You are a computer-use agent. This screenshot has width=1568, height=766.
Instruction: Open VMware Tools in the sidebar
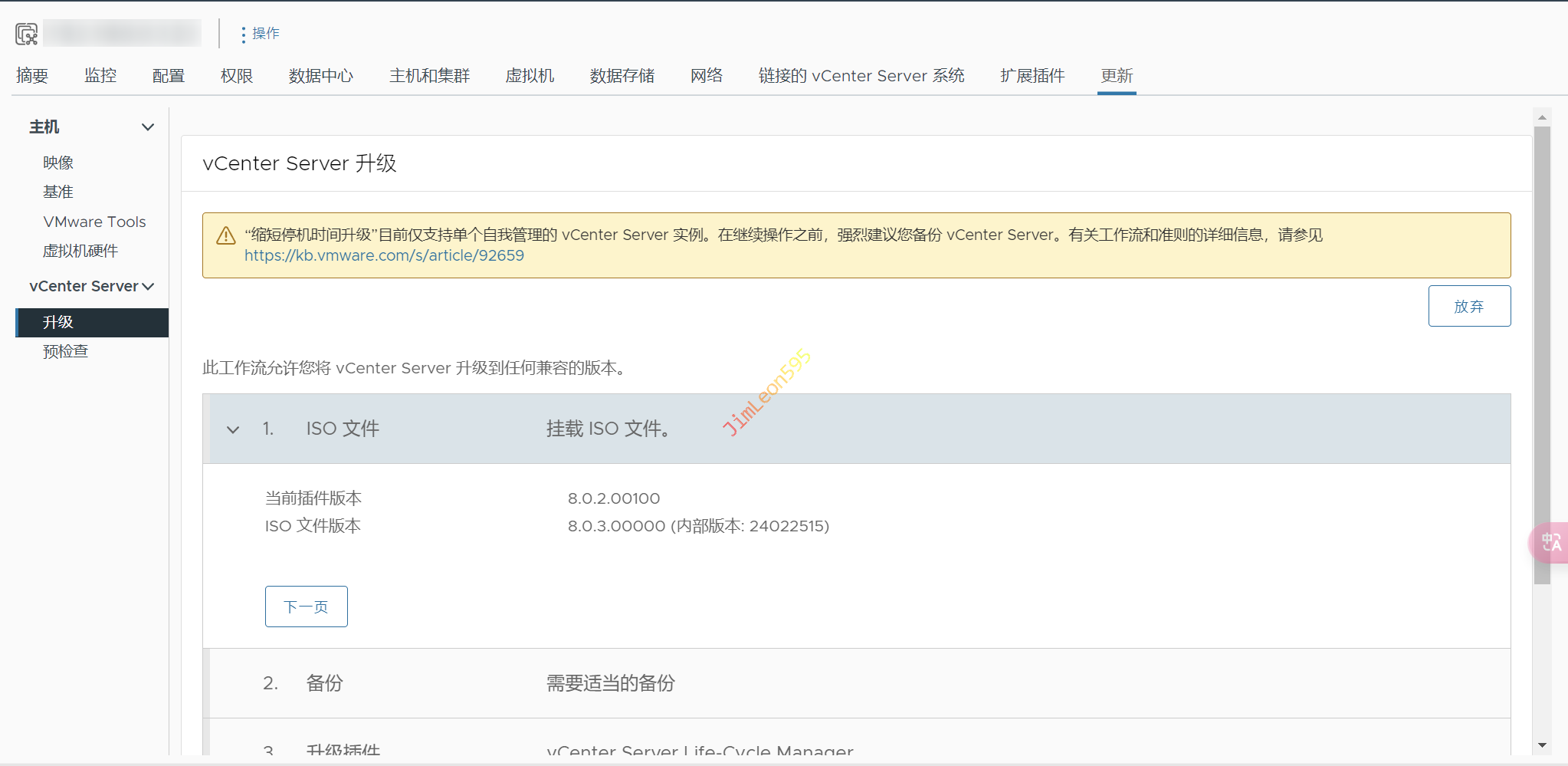[94, 222]
